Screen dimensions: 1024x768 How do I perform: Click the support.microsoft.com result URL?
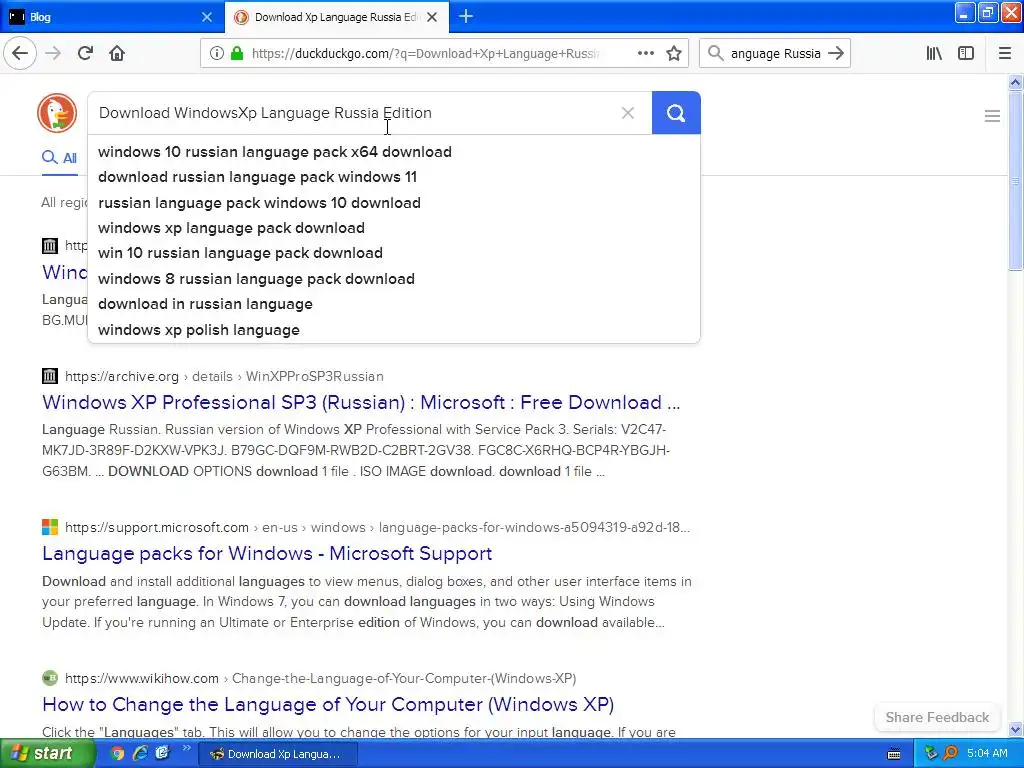click(377, 528)
